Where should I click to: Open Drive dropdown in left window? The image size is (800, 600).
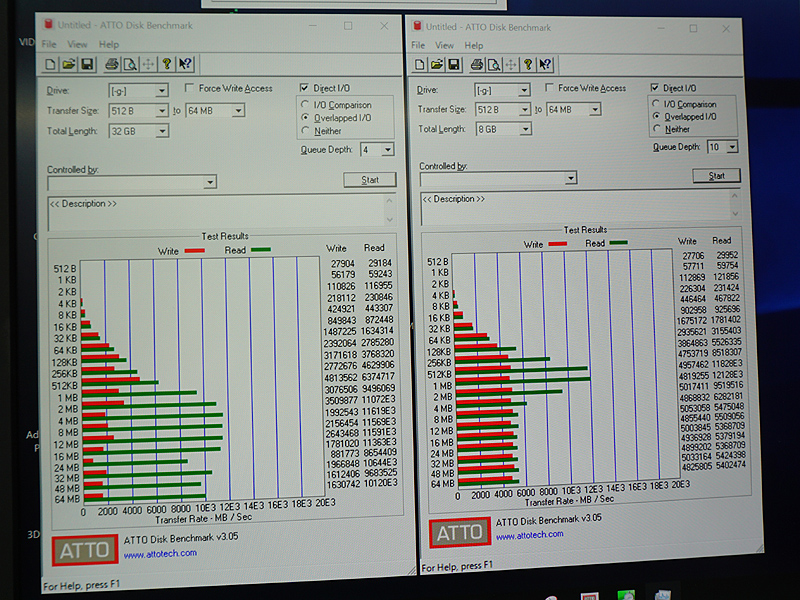click(x=161, y=91)
